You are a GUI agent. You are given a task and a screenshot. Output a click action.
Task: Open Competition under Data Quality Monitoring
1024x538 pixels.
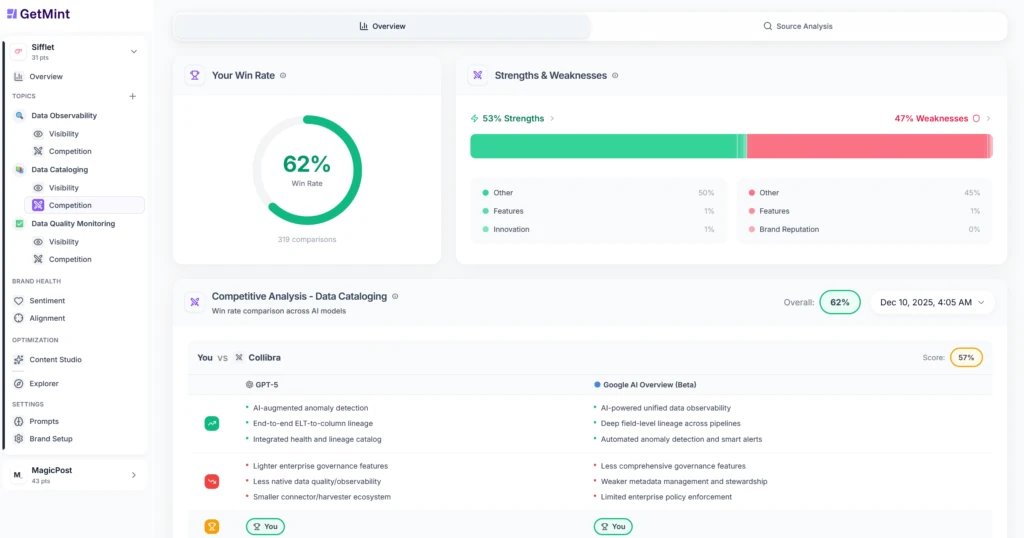tap(70, 259)
